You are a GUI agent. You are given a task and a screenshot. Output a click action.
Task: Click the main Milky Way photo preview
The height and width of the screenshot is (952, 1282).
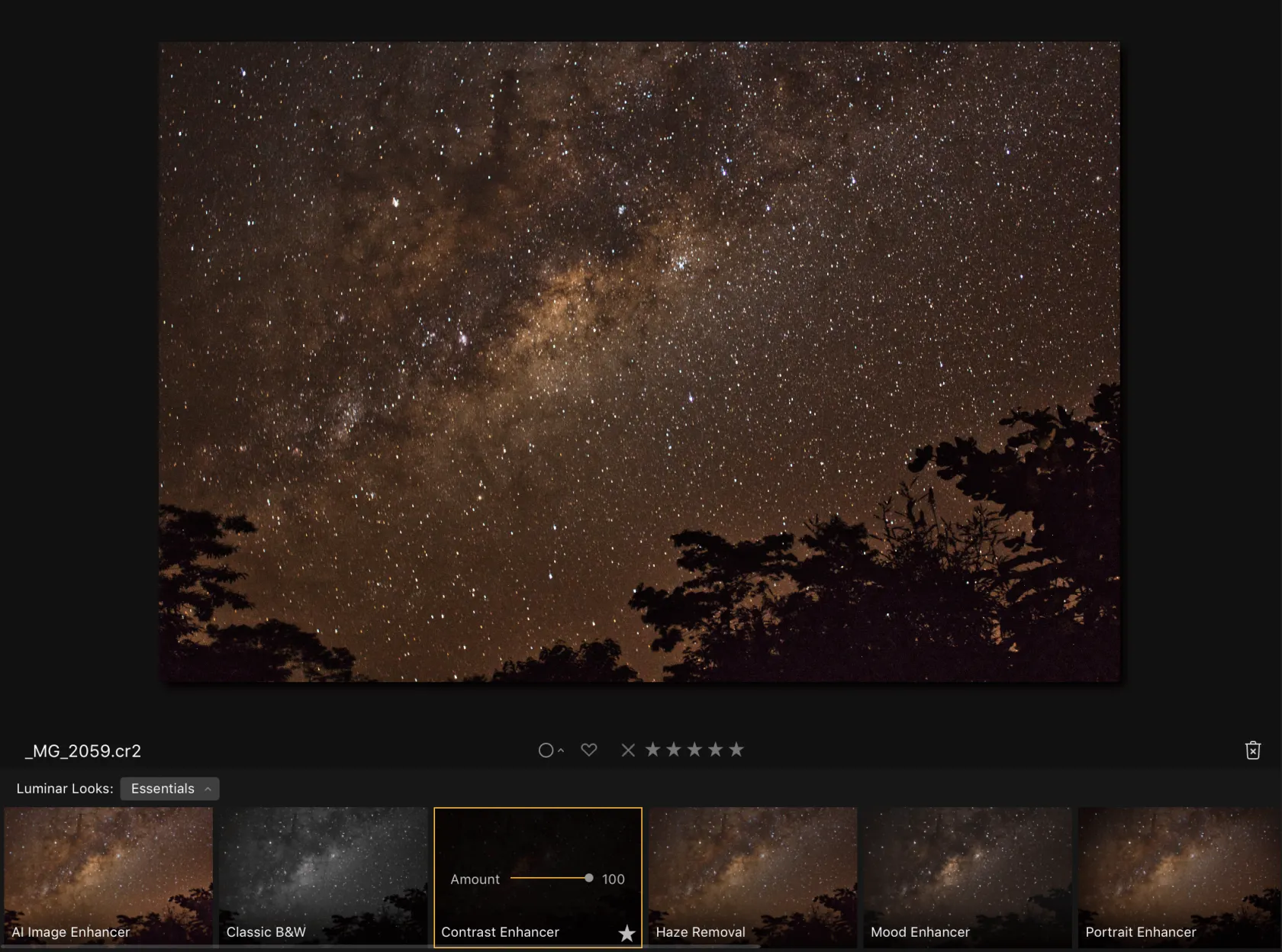[x=639, y=362]
